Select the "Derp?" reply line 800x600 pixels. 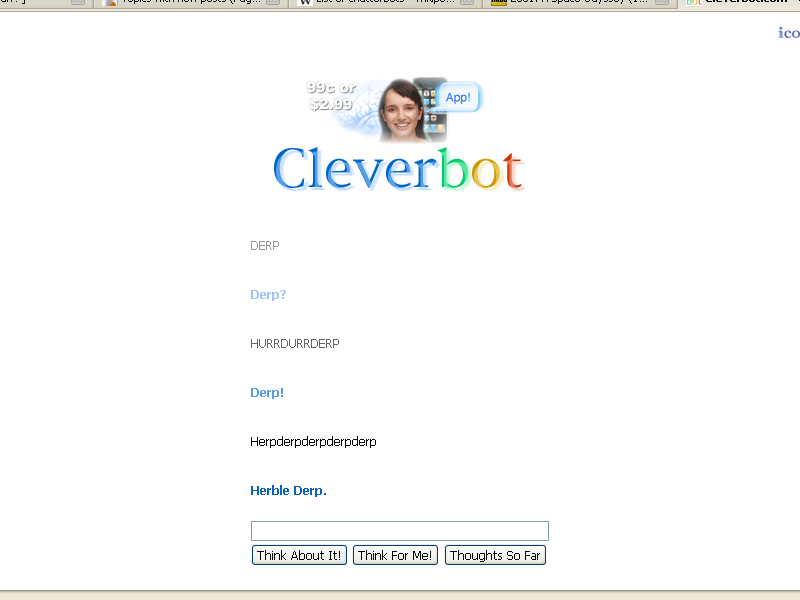268,294
